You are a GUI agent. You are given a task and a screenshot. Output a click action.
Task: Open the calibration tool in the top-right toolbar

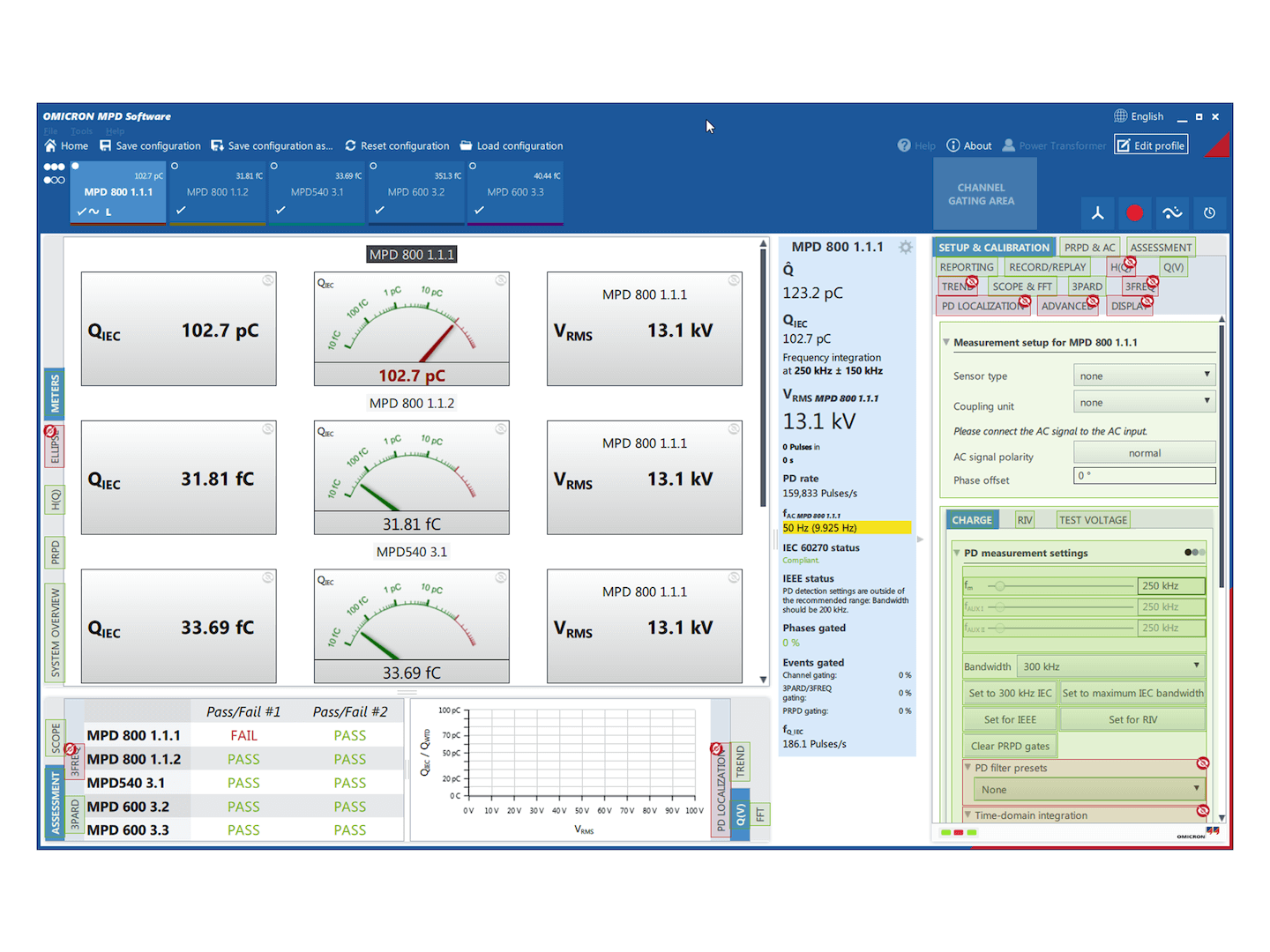click(x=1097, y=213)
